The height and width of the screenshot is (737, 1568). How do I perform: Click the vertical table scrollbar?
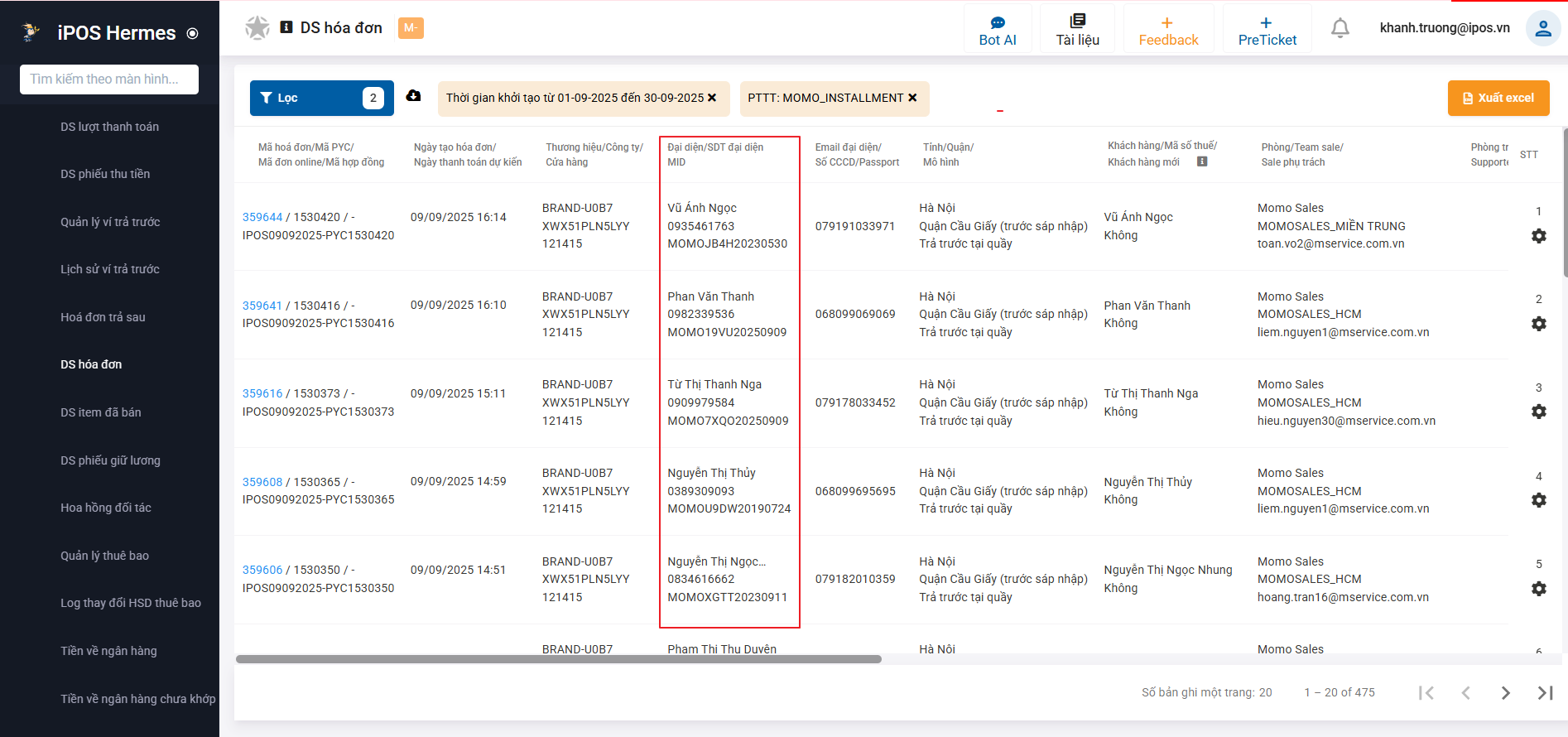click(x=1565, y=203)
